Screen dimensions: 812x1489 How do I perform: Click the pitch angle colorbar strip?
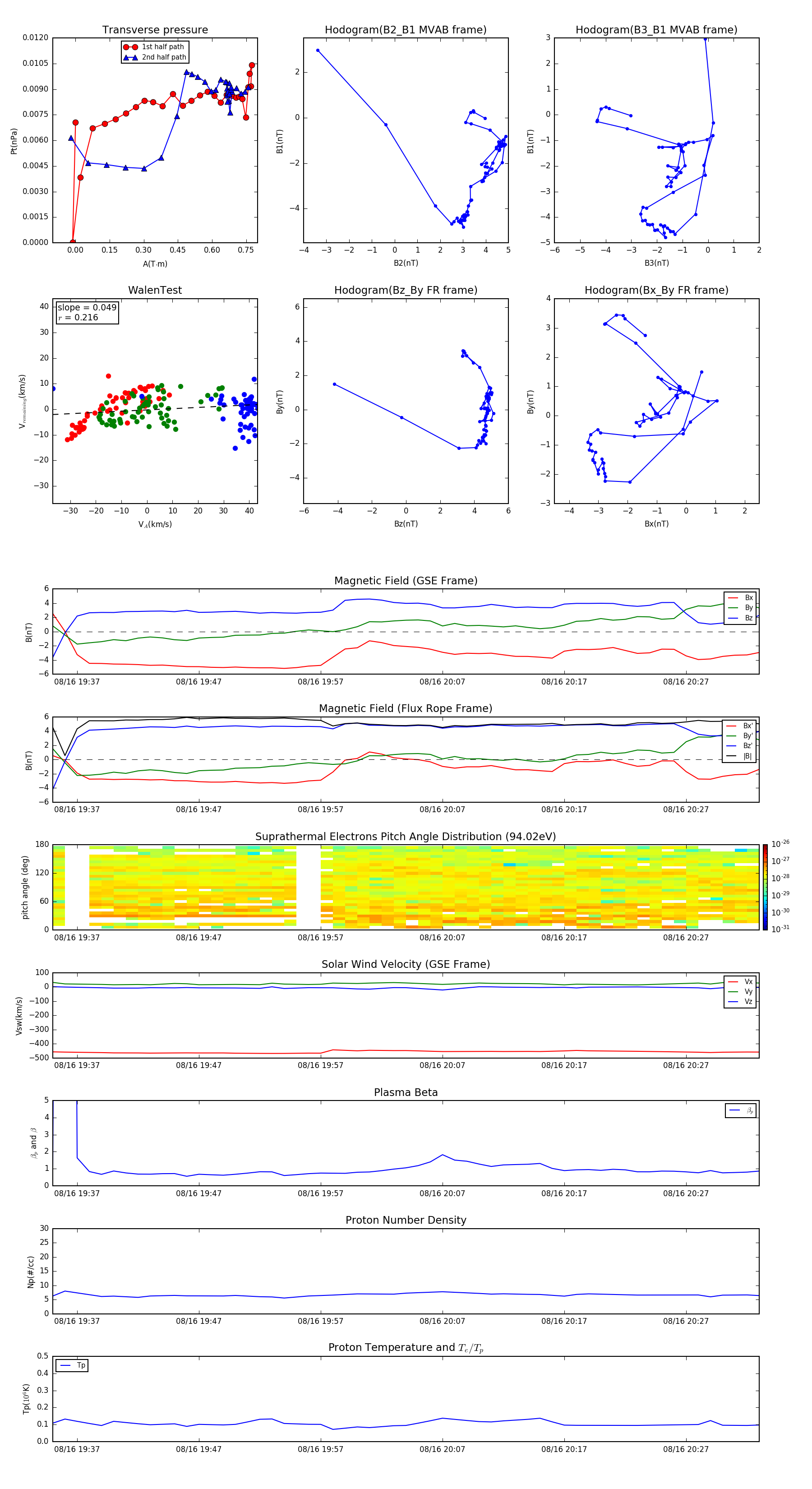(765, 887)
